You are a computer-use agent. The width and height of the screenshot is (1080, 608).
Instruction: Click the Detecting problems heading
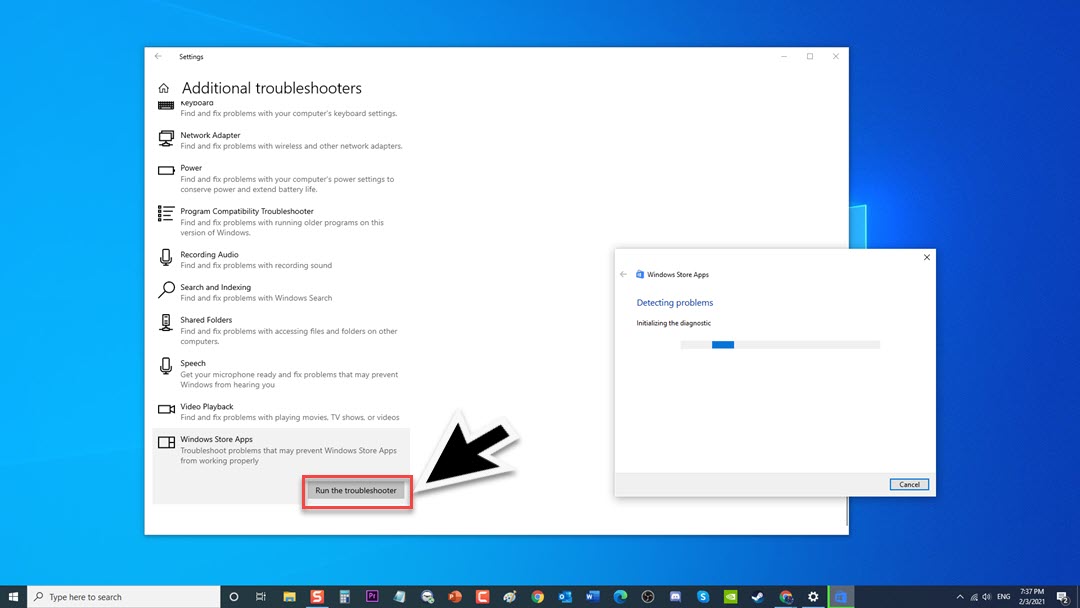(674, 302)
